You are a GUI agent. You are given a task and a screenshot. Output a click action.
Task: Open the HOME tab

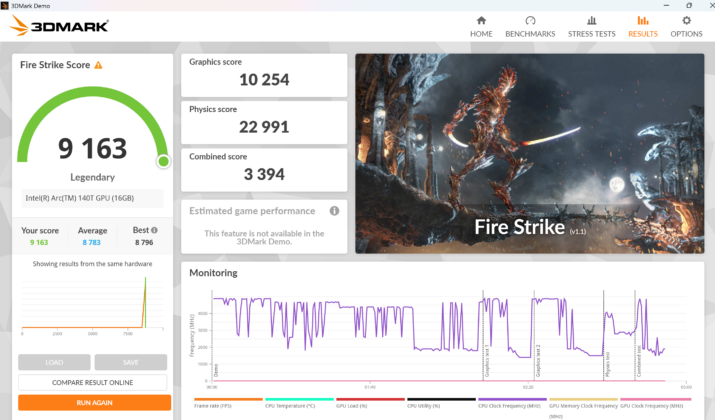[481, 27]
